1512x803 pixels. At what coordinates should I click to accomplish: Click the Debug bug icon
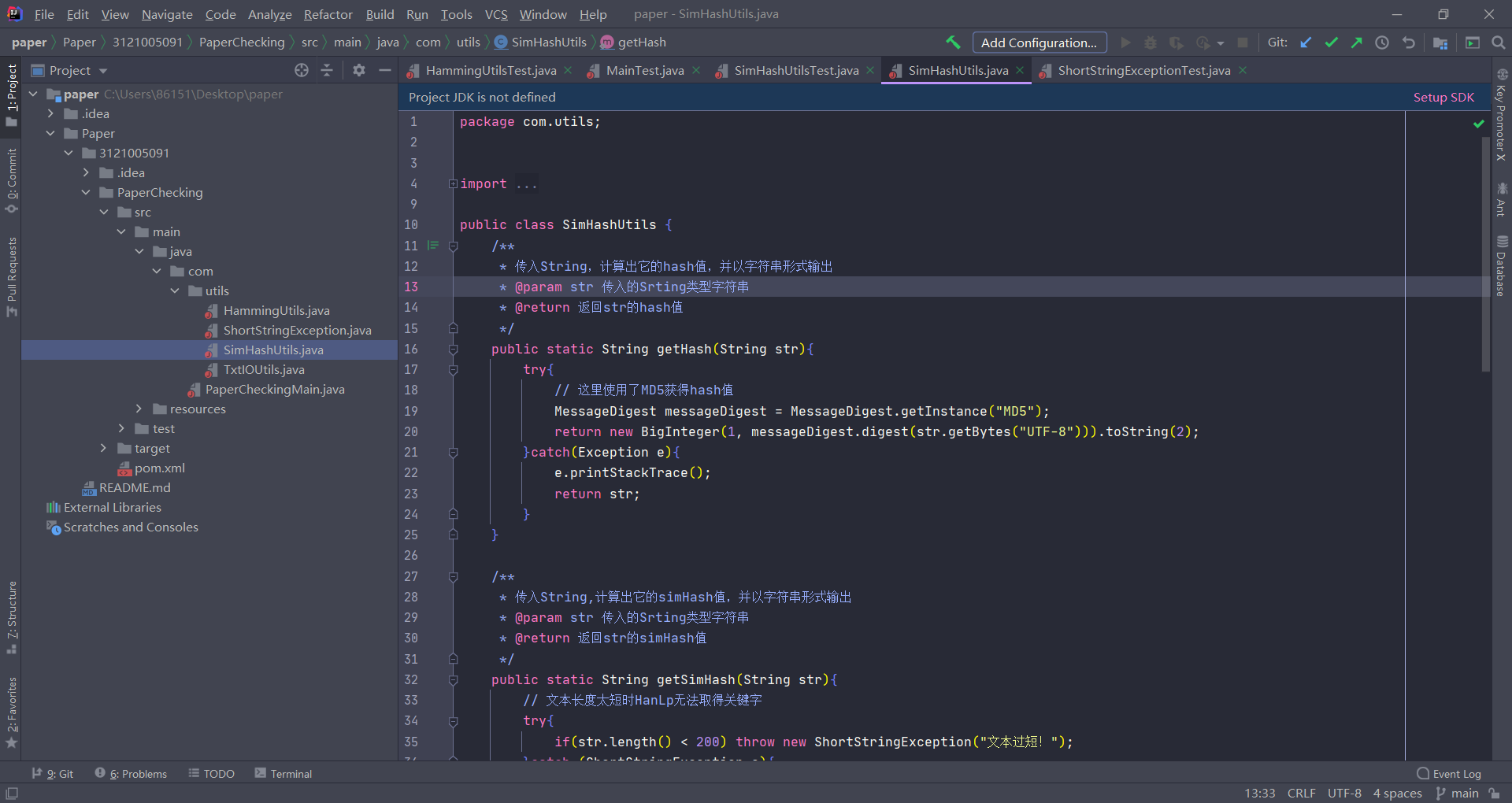1151,43
